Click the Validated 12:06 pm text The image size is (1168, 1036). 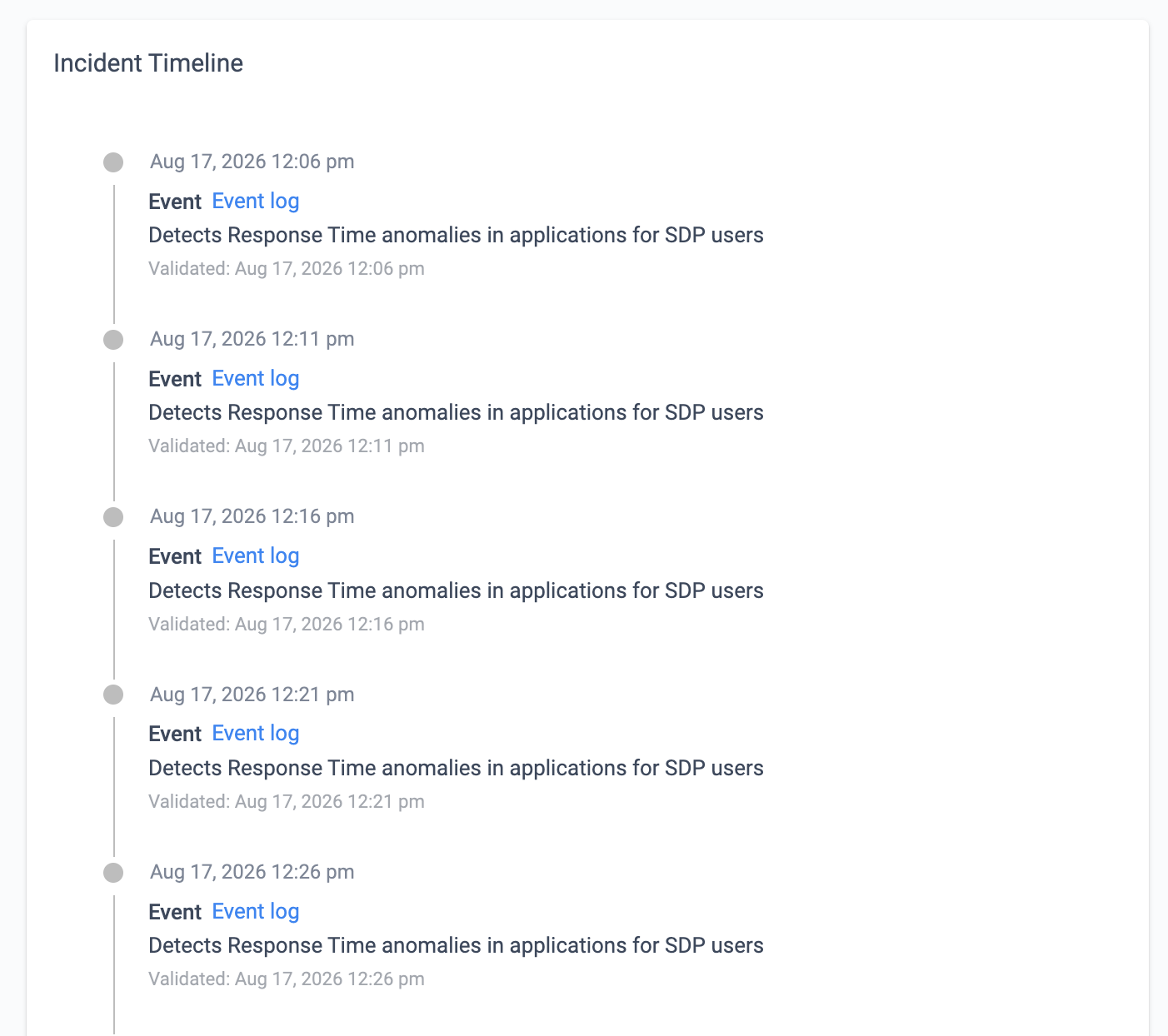287,269
